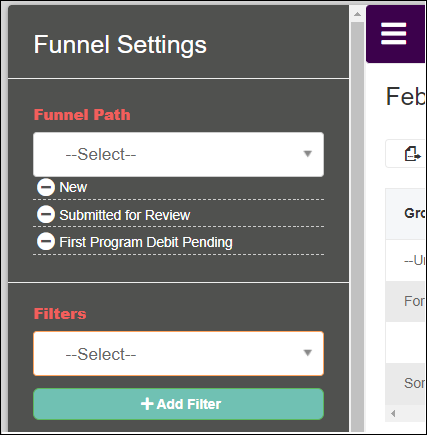Remove Submitted for Review step
The width and height of the screenshot is (427, 435).
click(x=46, y=214)
